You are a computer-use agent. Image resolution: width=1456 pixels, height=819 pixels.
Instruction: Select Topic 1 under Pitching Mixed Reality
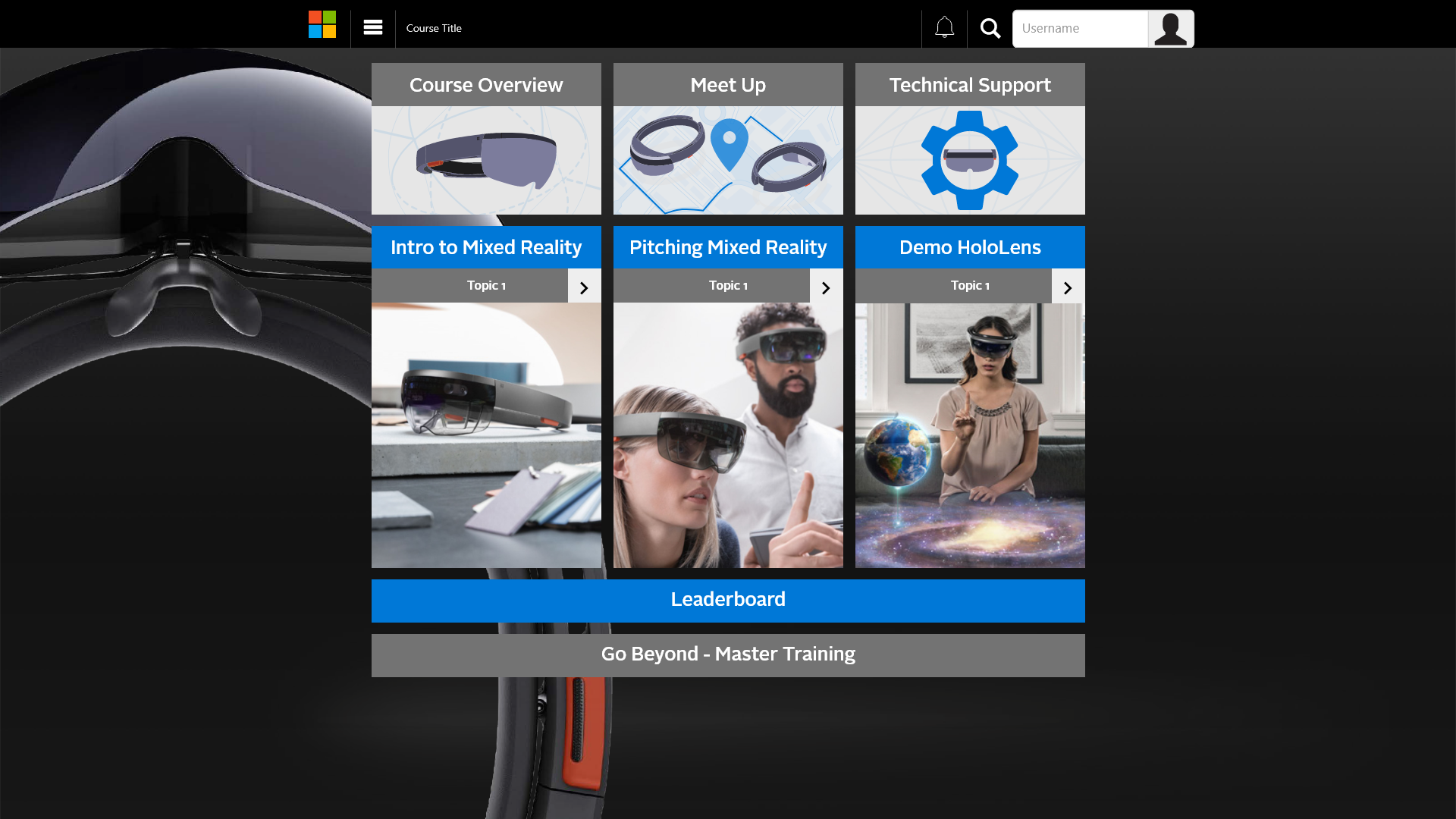[x=712, y=286]
